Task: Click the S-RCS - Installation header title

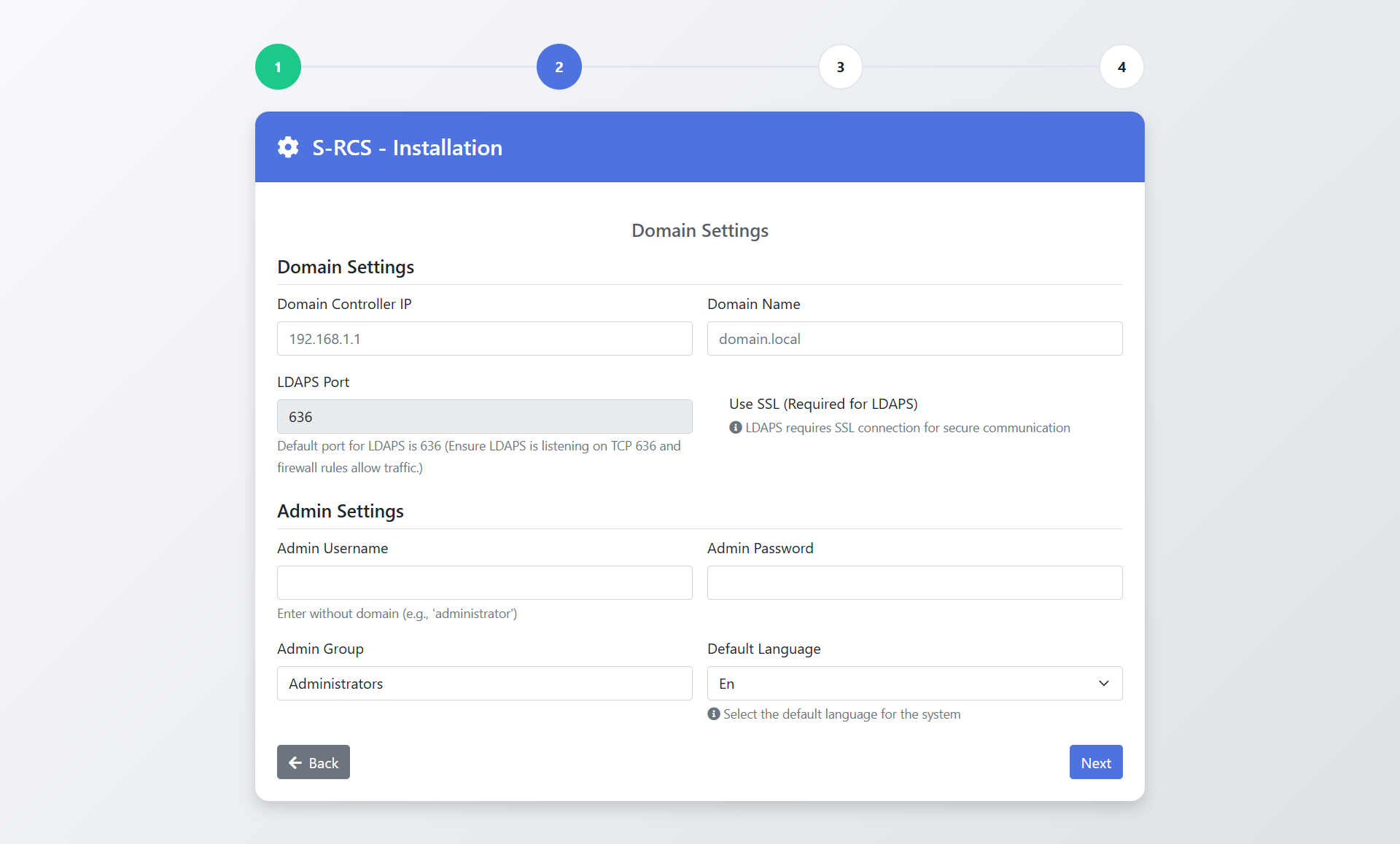Action: coord(407,148)
